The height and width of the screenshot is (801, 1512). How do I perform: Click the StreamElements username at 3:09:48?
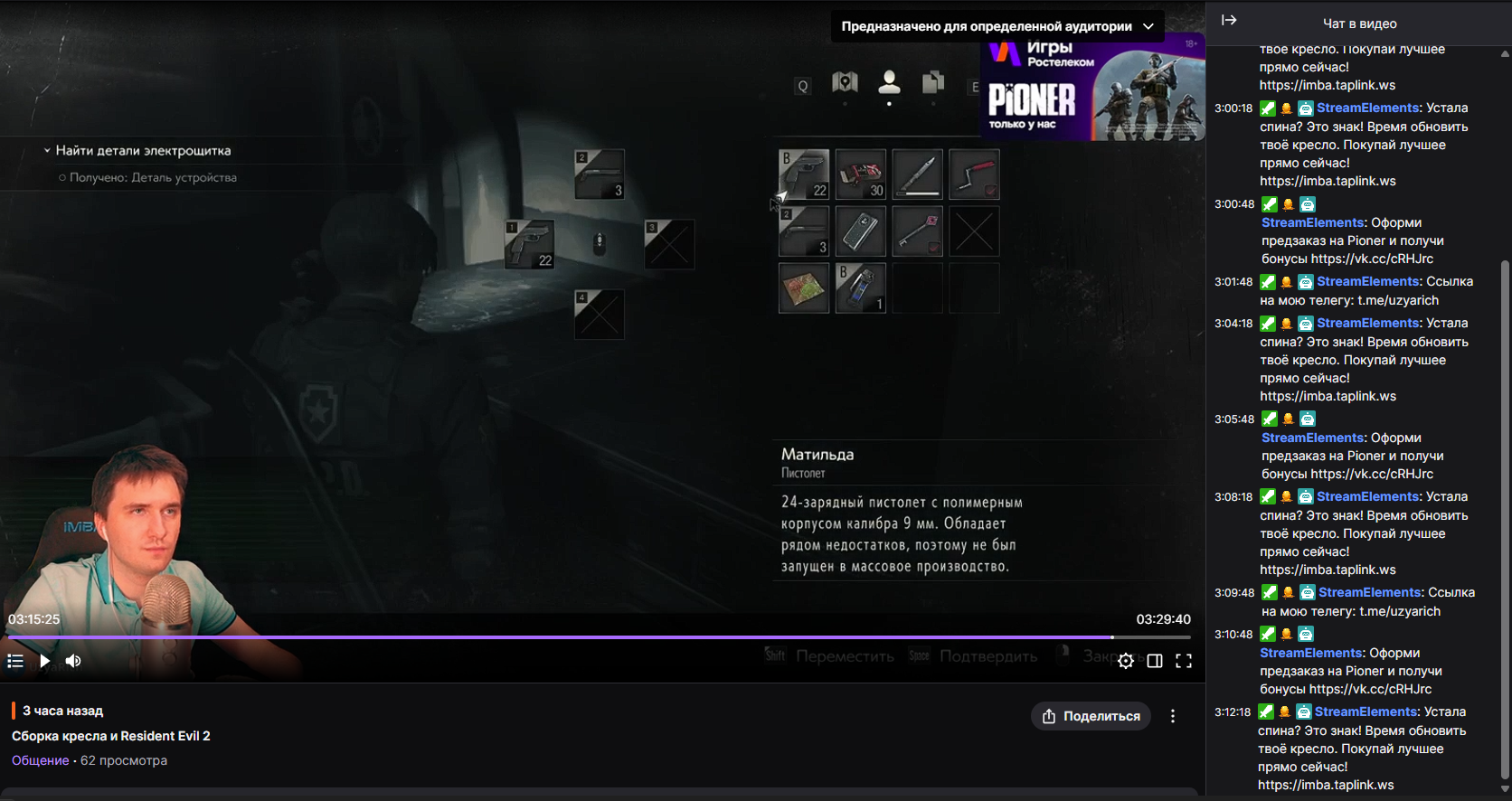[1370, 592]
